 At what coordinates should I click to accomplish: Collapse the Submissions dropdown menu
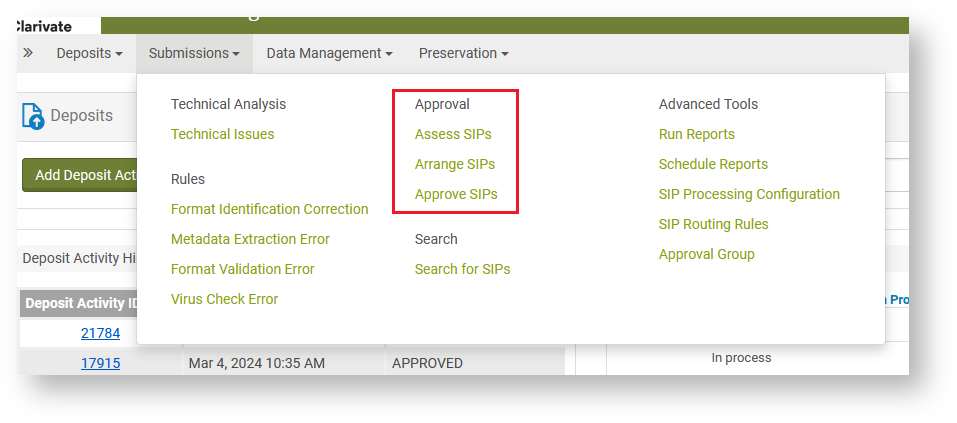(194, 53)
